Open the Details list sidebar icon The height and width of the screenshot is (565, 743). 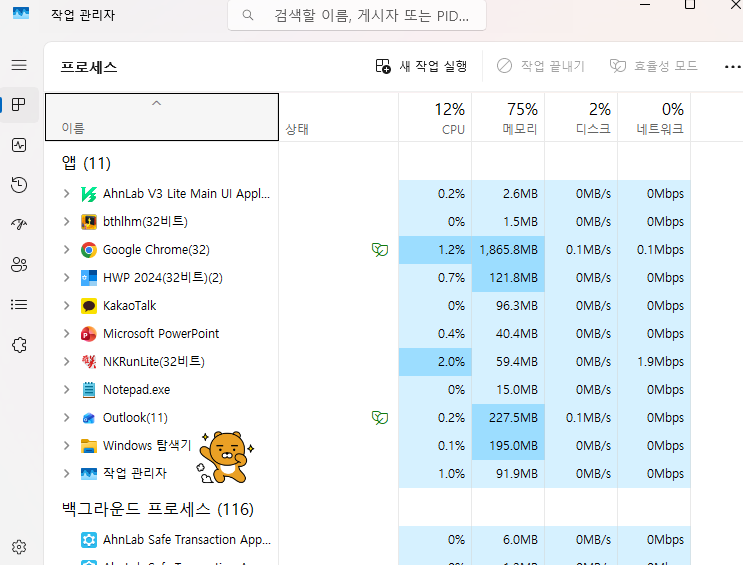19,304
